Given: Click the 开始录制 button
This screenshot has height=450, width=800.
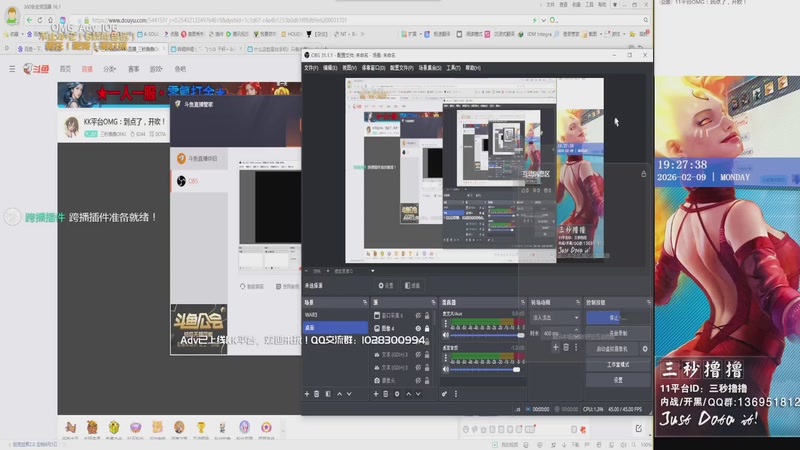Looking at the screenshot, I should 617,333.
